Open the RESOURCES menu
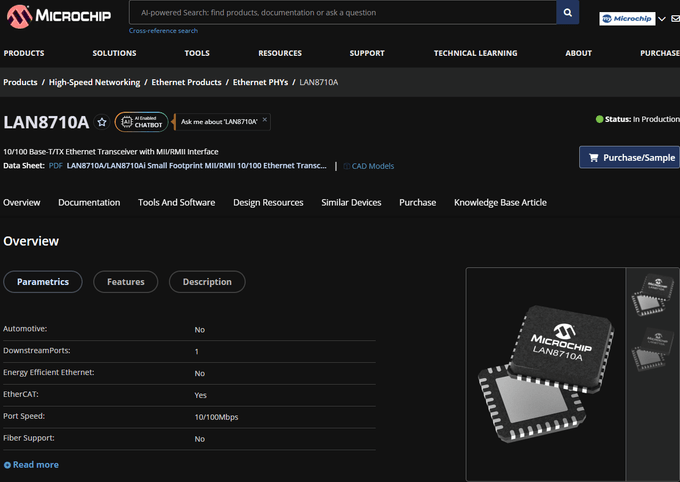680x482 pixels. (280, 53)
